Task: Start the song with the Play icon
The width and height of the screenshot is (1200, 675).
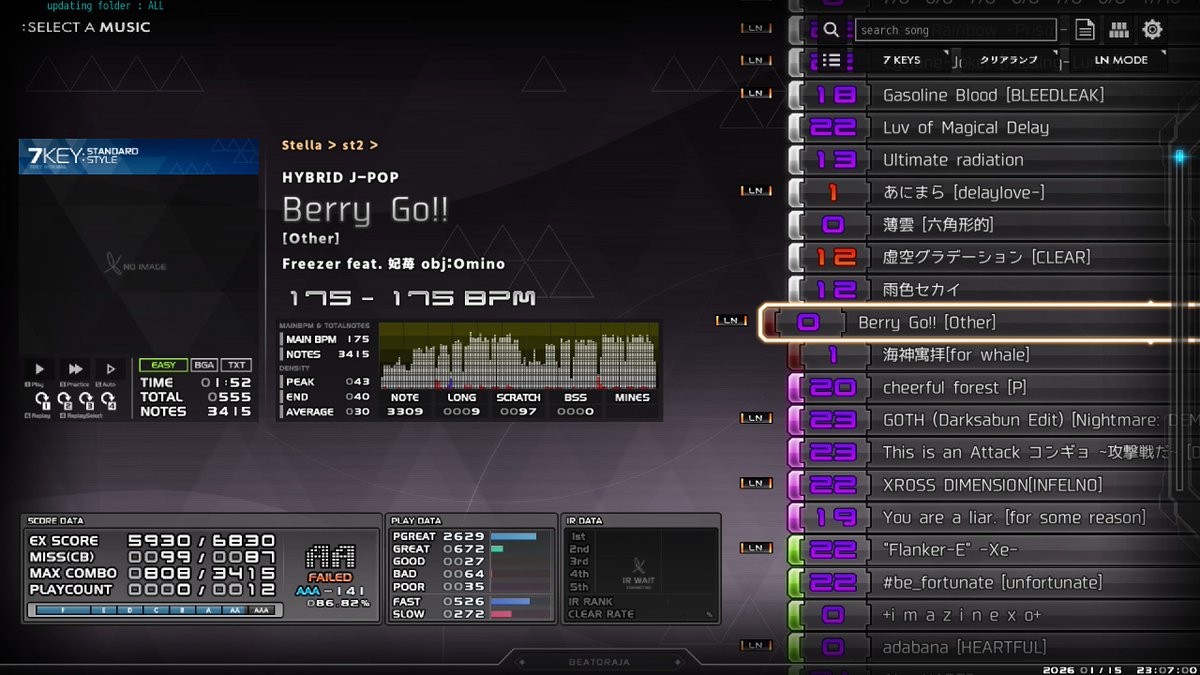Action: (40, 369)
